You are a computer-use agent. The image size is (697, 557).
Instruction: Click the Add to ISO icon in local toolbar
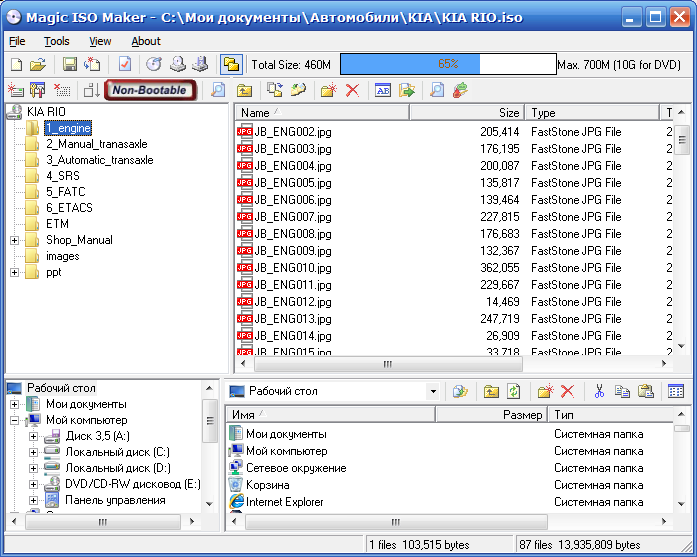(460, 392)
